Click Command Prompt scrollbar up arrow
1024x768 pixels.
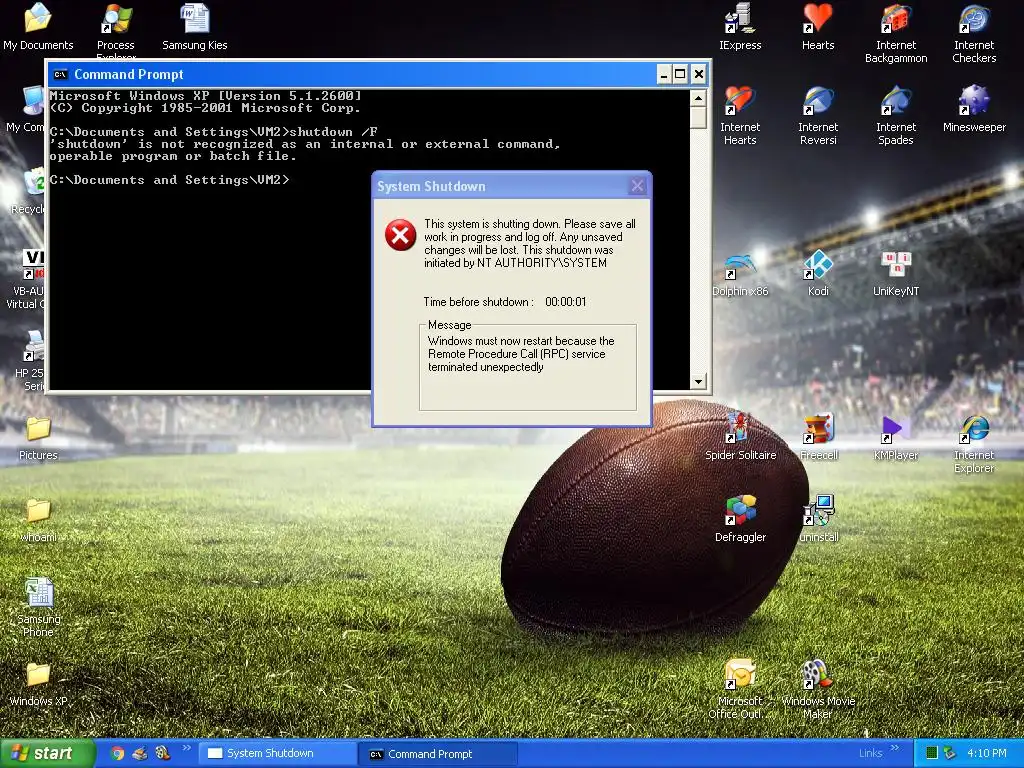coord(698,99)
